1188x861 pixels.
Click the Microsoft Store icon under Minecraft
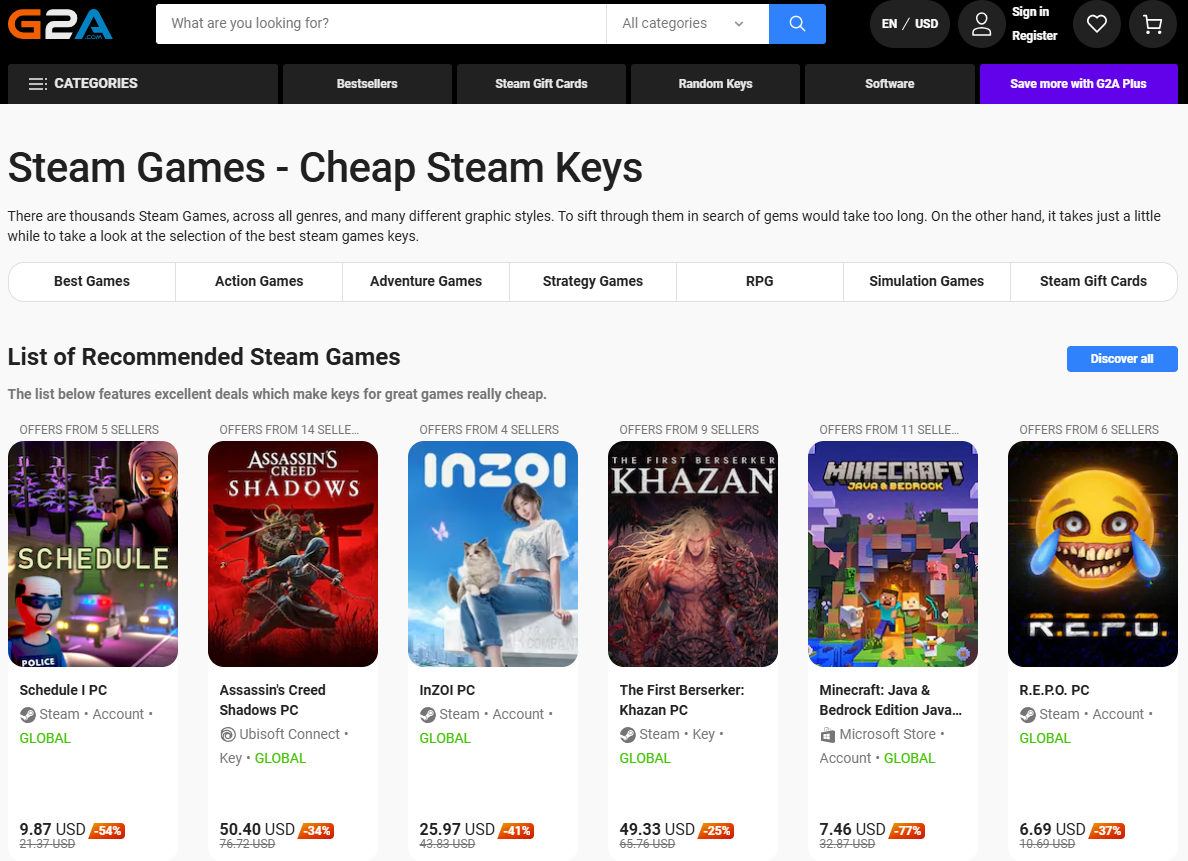tap(828, 735)
